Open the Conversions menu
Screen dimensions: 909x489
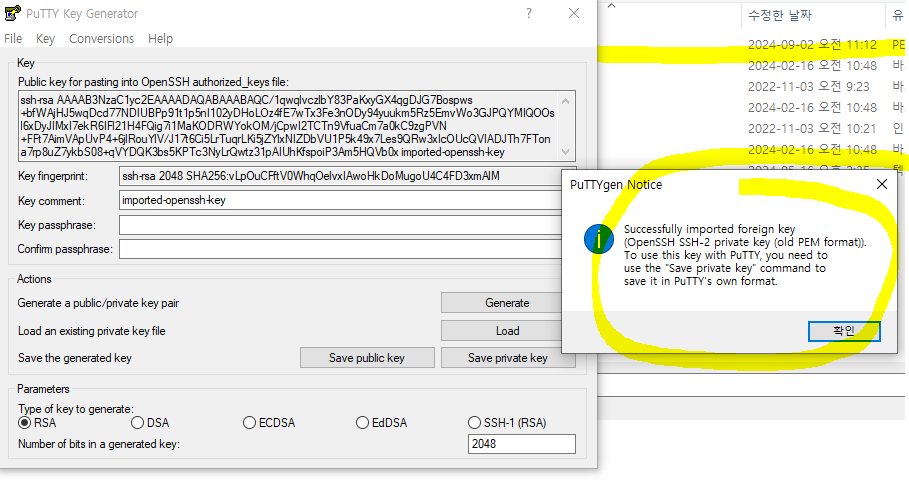pos(101,39)
